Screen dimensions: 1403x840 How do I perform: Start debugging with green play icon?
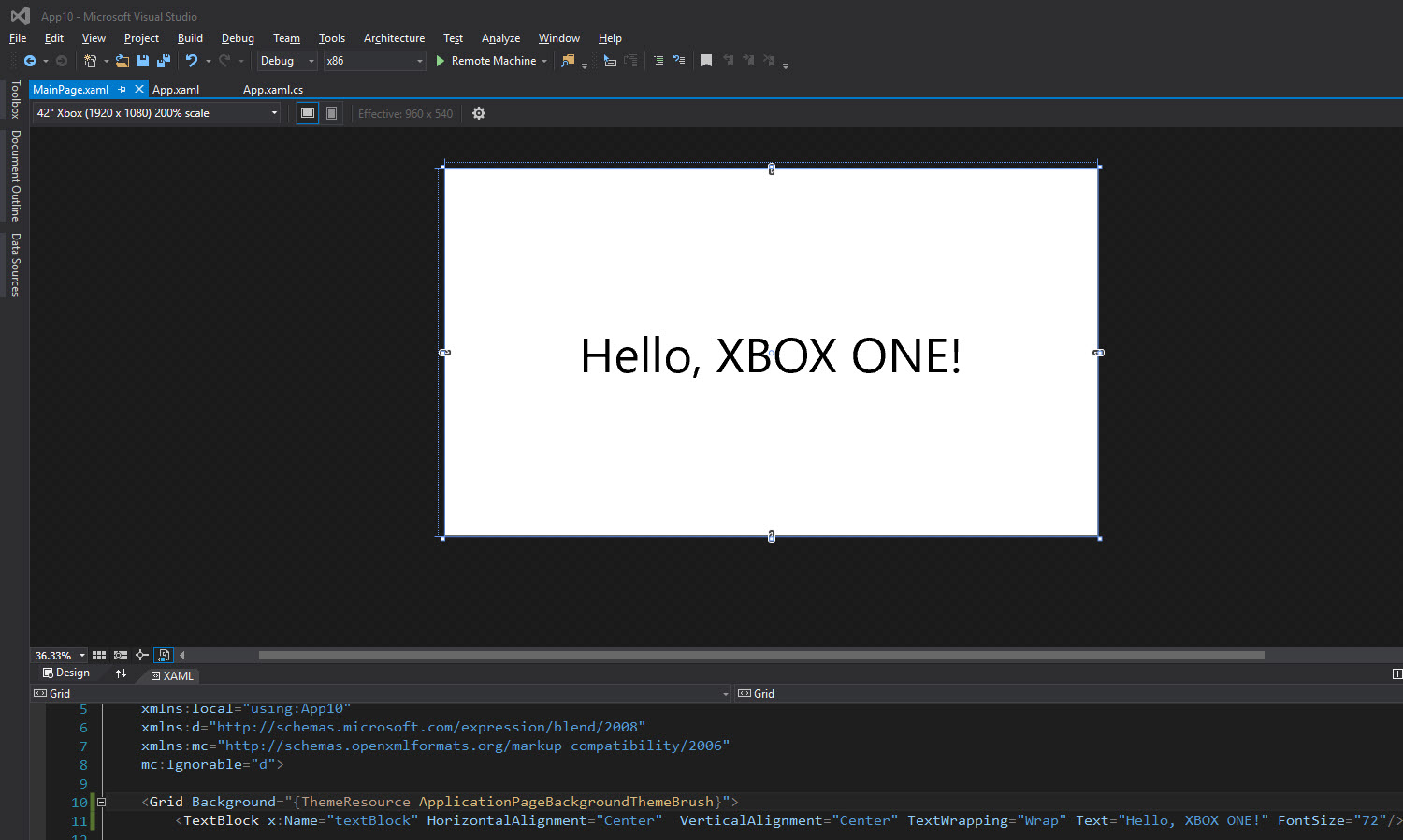pos(441,61)
